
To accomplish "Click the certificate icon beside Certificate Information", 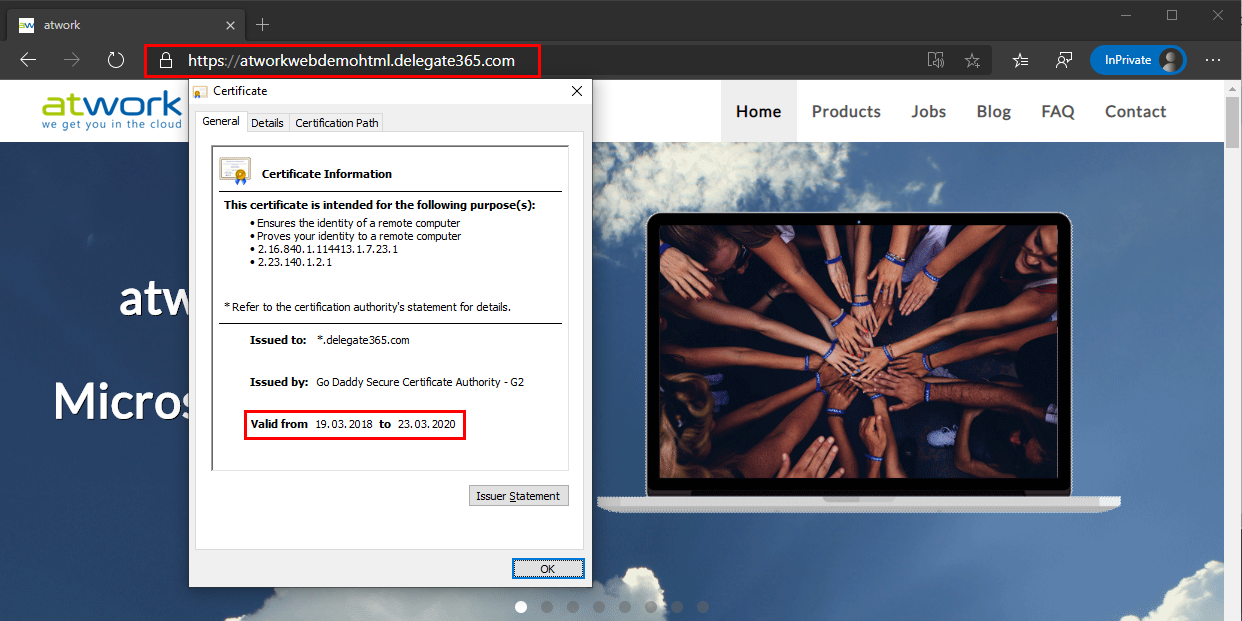I will point(235,172).
